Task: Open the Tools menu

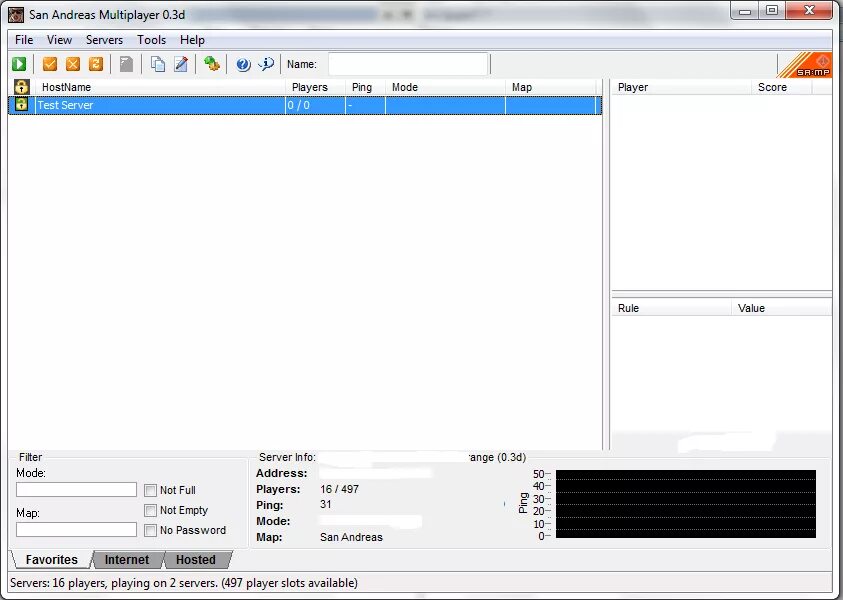Action: 151,40
